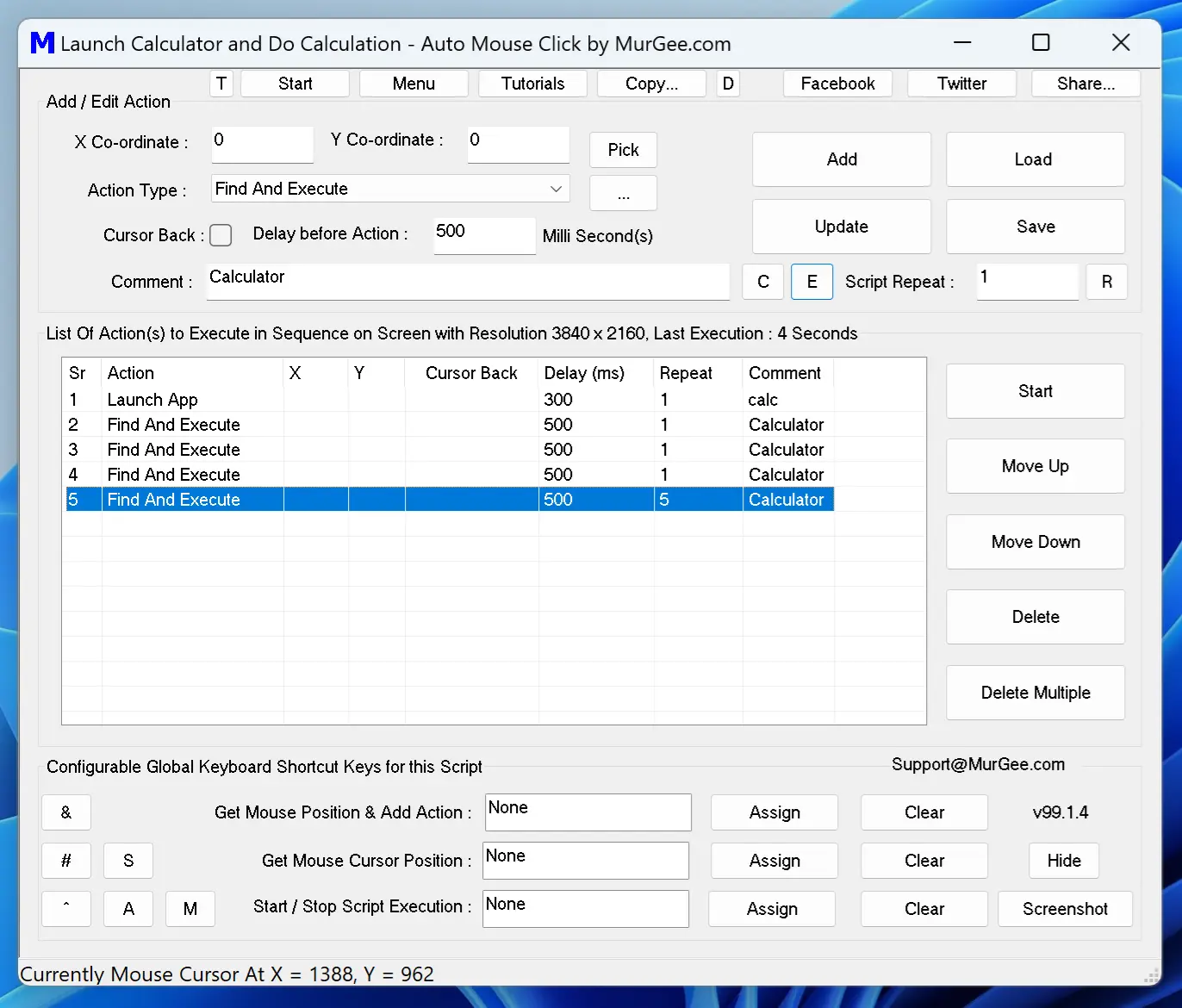Toggle the Cursor Back checkbox
Viewport: 1182px width, 1008px height.
(221, 234)
